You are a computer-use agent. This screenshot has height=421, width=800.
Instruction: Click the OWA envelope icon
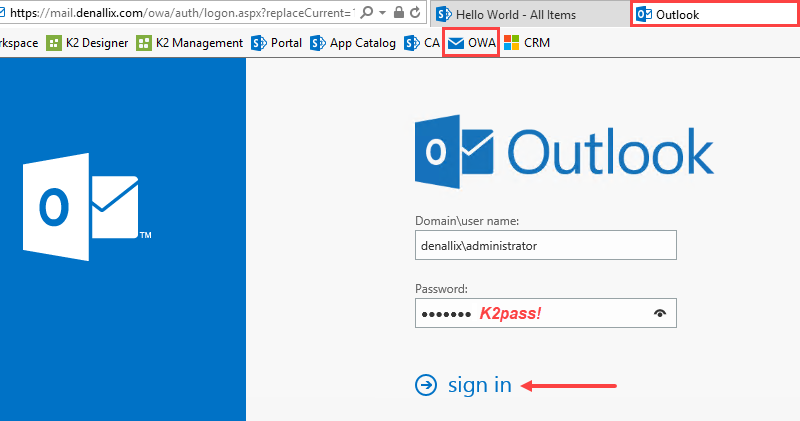(456, 43)
